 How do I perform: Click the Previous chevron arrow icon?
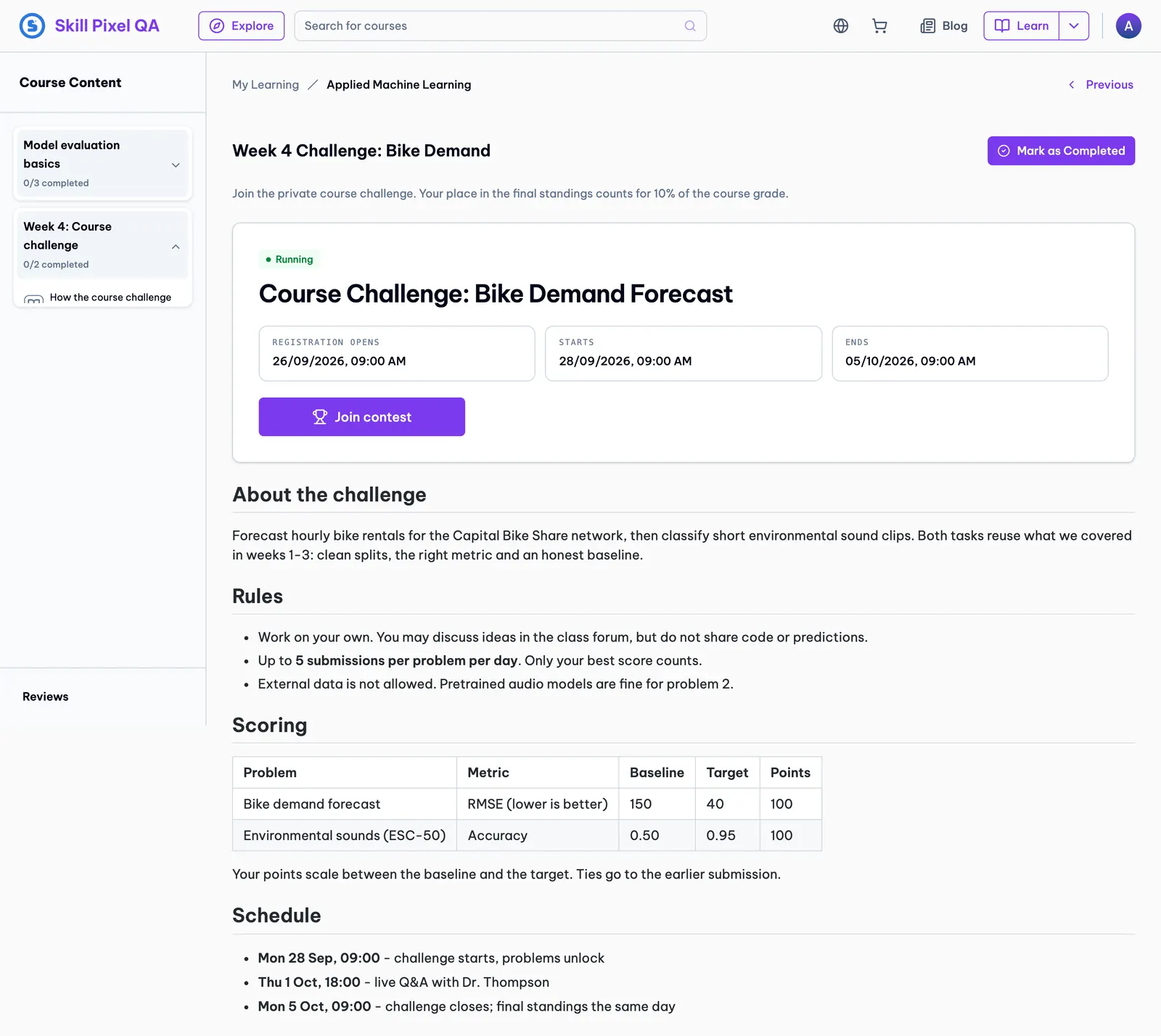[1072, 85]
